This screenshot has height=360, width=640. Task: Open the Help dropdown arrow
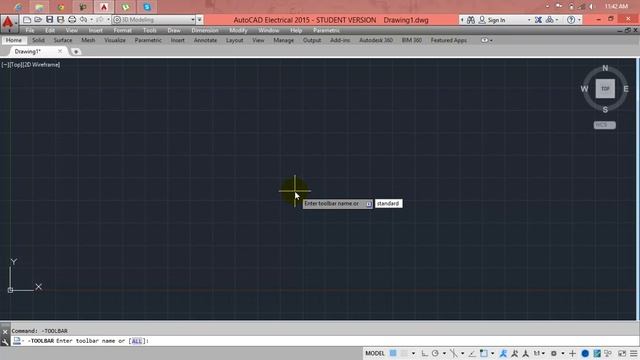(x=579, y=20)
